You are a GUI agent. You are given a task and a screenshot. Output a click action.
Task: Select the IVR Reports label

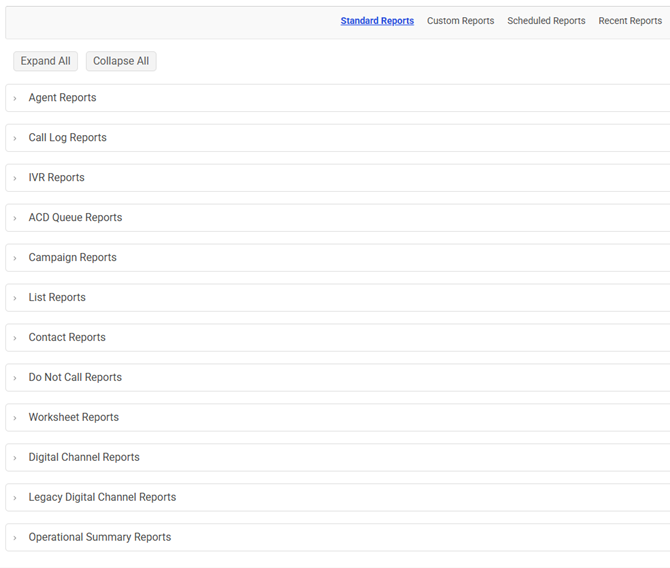[56, 177]
